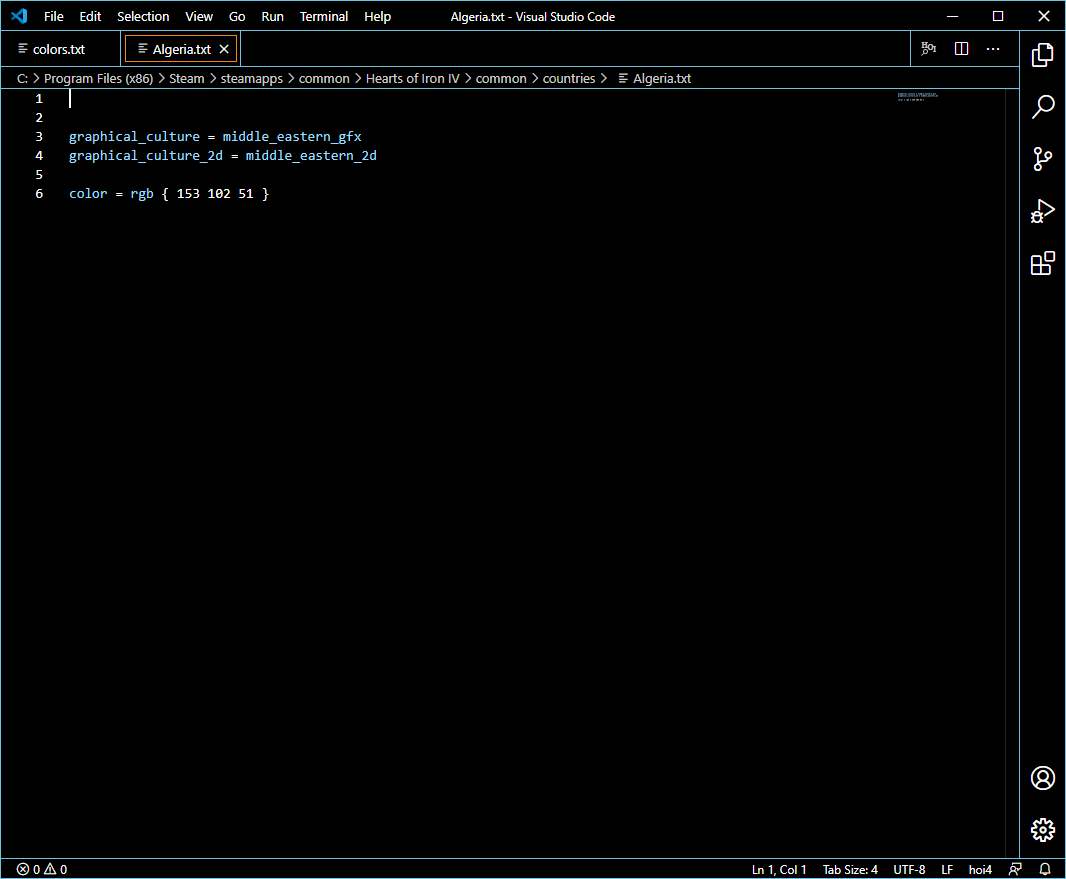Viewport: 1066px width, 879px height.
Task: Open the Explorer view in the activity bar
Action: tap(1042, 54)
